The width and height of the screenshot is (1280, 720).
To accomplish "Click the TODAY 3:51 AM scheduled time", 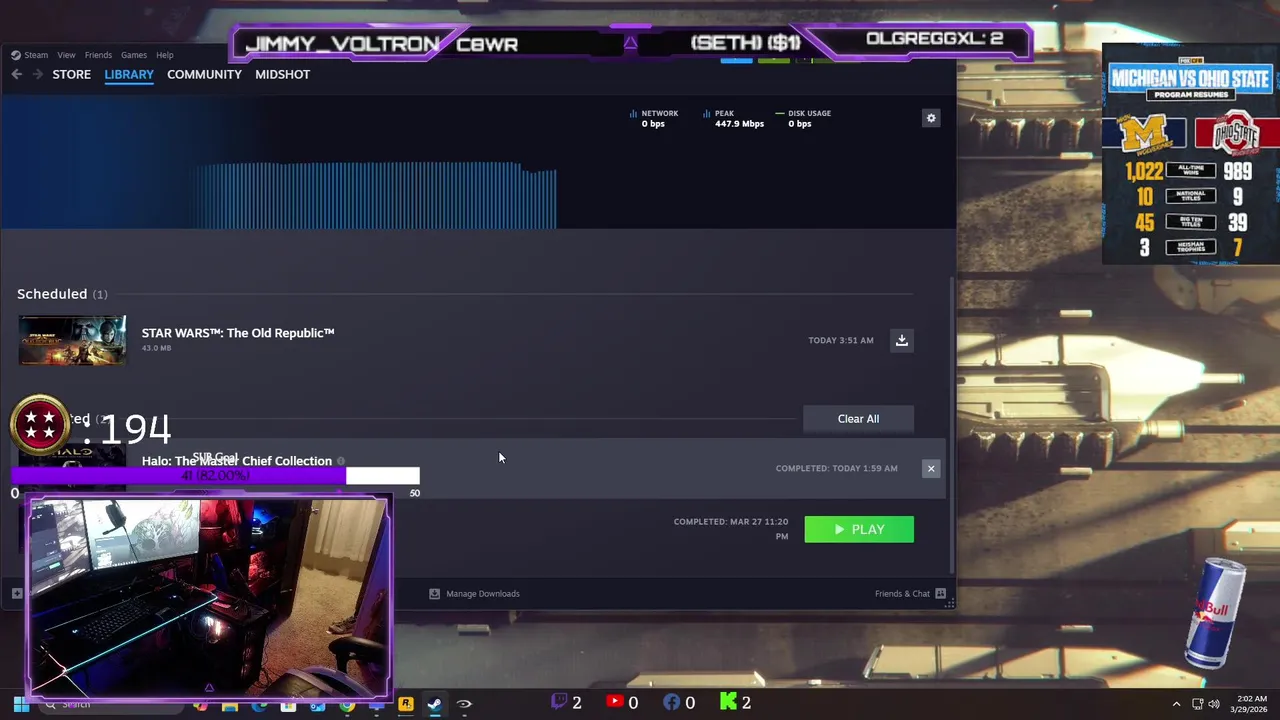I will [x=841, y=340].
